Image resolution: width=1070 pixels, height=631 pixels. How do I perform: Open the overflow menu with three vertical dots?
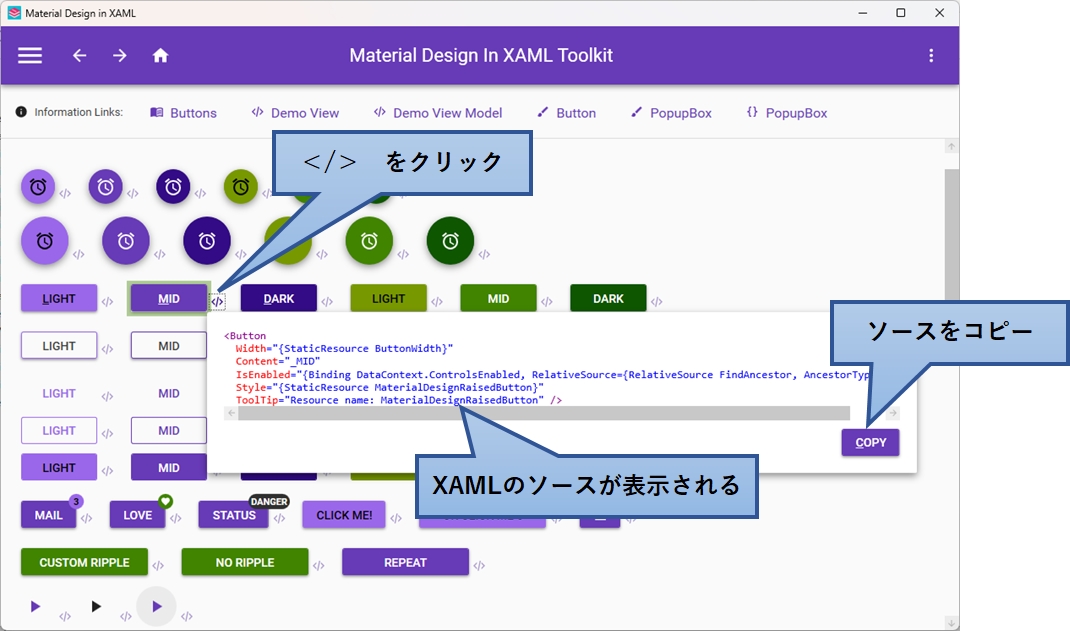pyautogui.click(x=933, y=55)
